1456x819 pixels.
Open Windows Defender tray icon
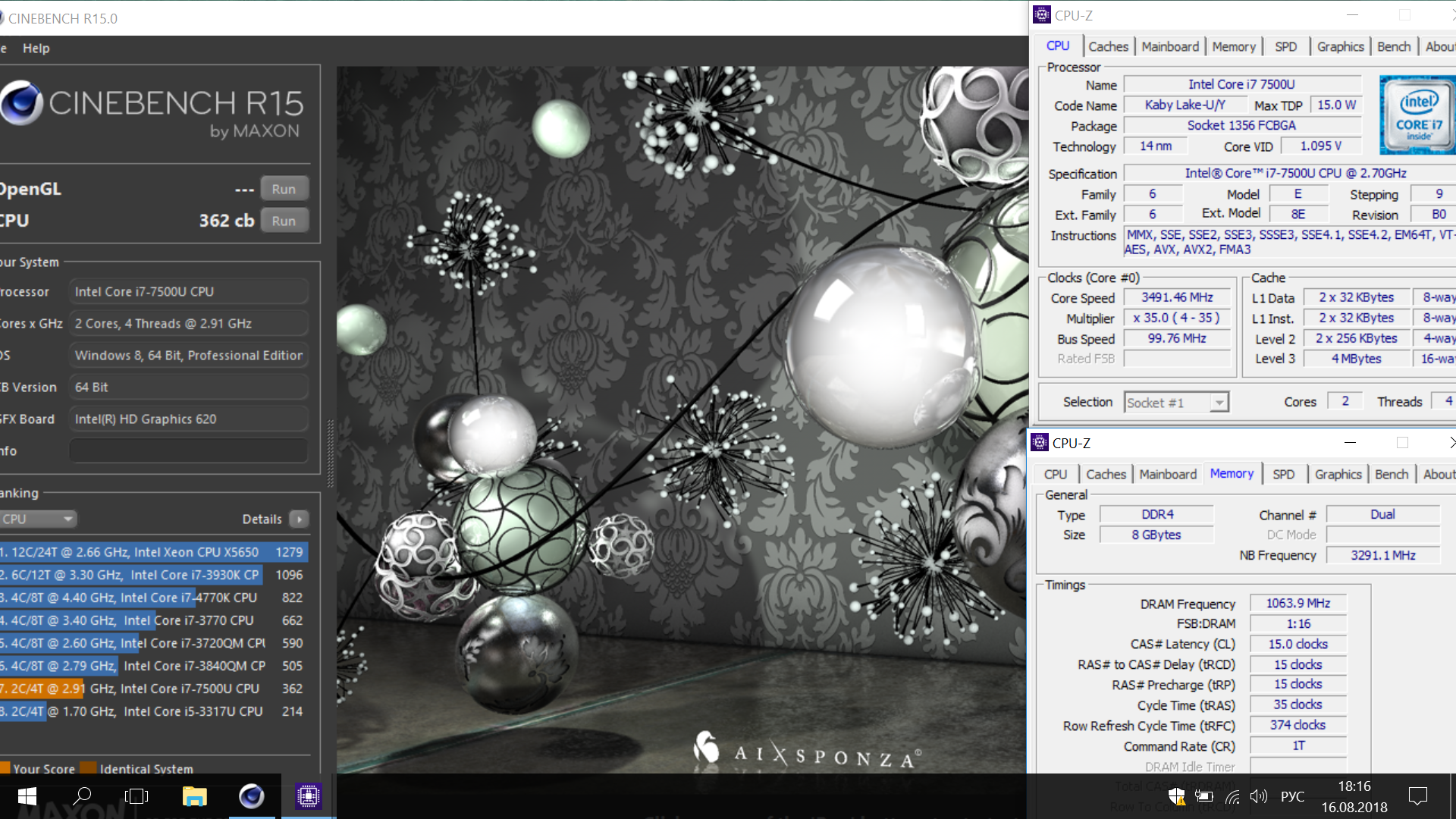point(1176,796)
